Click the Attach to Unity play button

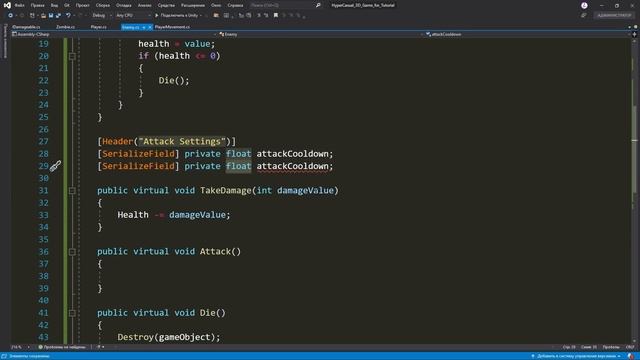(x=178, y=16)
